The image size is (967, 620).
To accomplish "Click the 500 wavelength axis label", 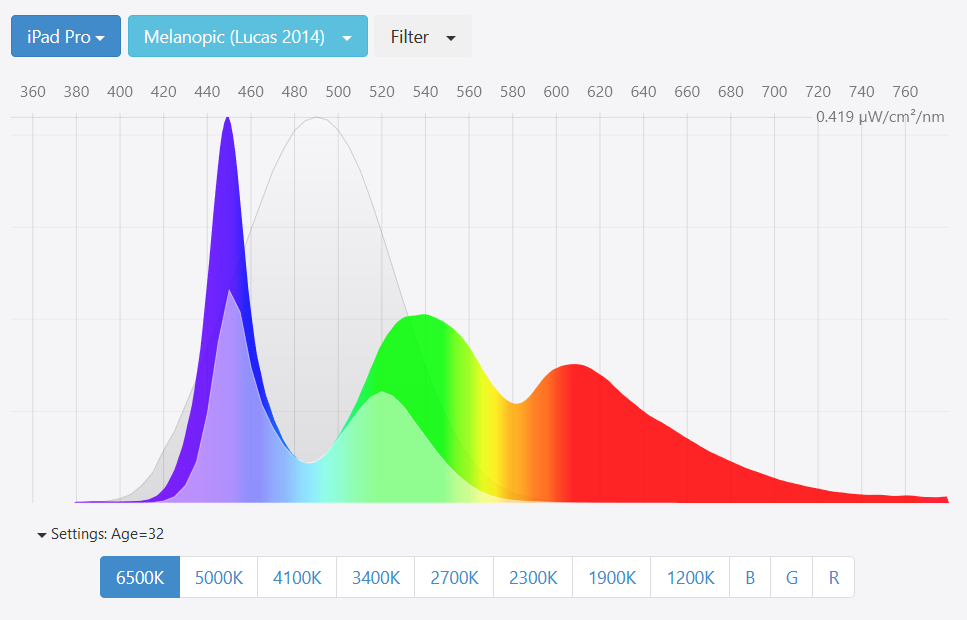I will coord(338,92).
